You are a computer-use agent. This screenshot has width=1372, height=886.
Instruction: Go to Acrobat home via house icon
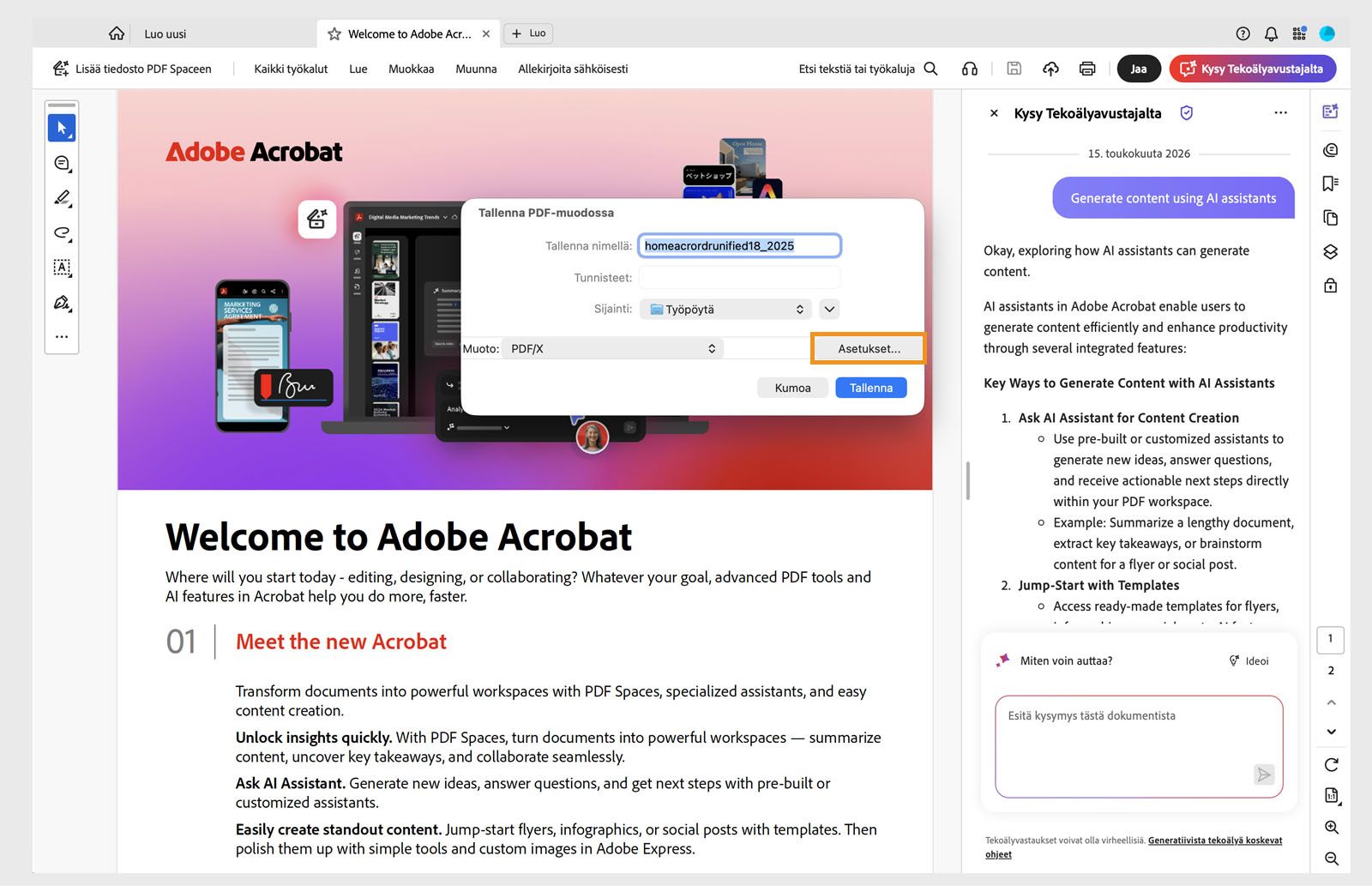click(x=117, y=33)
